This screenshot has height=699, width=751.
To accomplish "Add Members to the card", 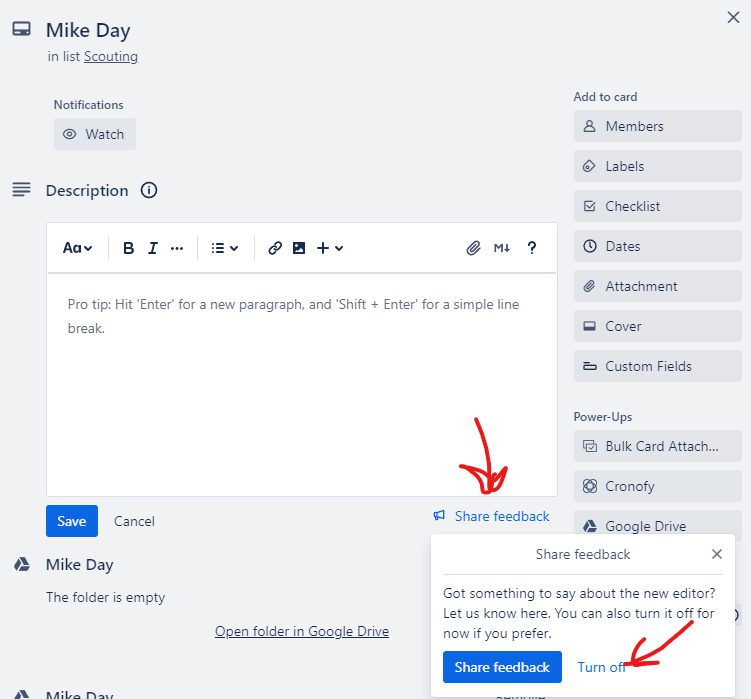I will click(658, 126).
